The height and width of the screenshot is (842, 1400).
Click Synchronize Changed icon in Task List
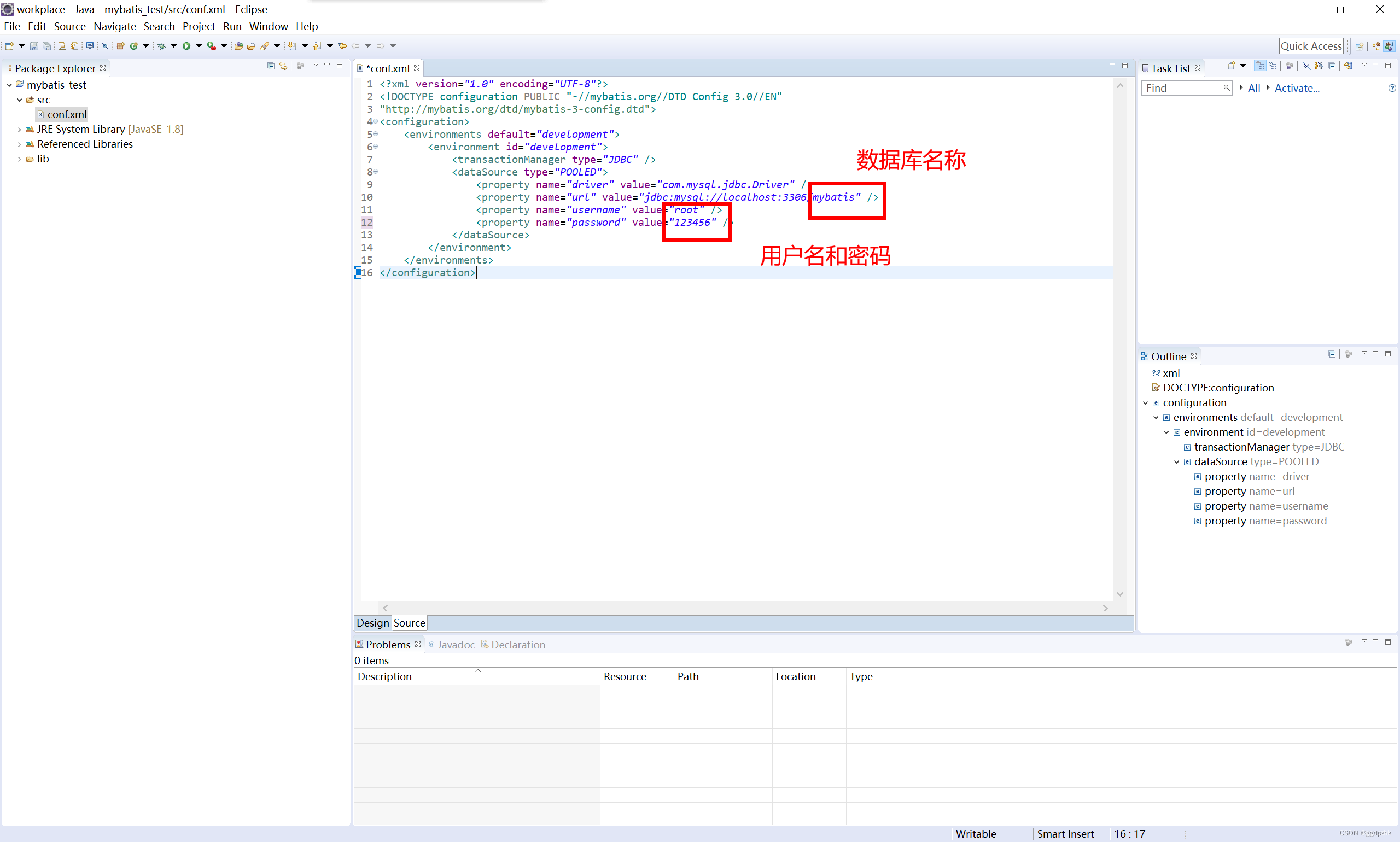tap(1349, 66)
